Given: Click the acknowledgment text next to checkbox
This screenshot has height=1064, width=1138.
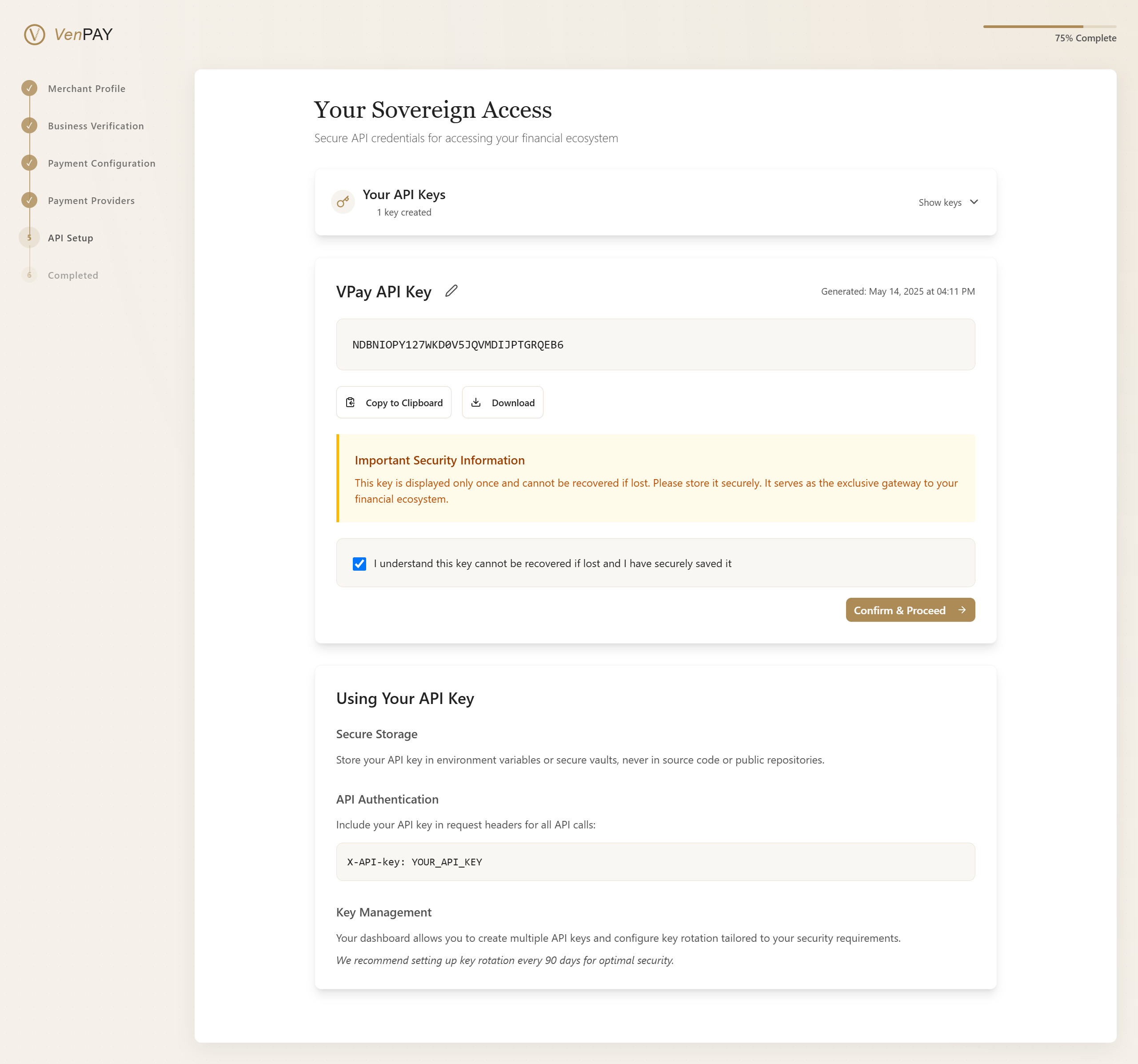Looking at the screenshot, I should [552, 564].
